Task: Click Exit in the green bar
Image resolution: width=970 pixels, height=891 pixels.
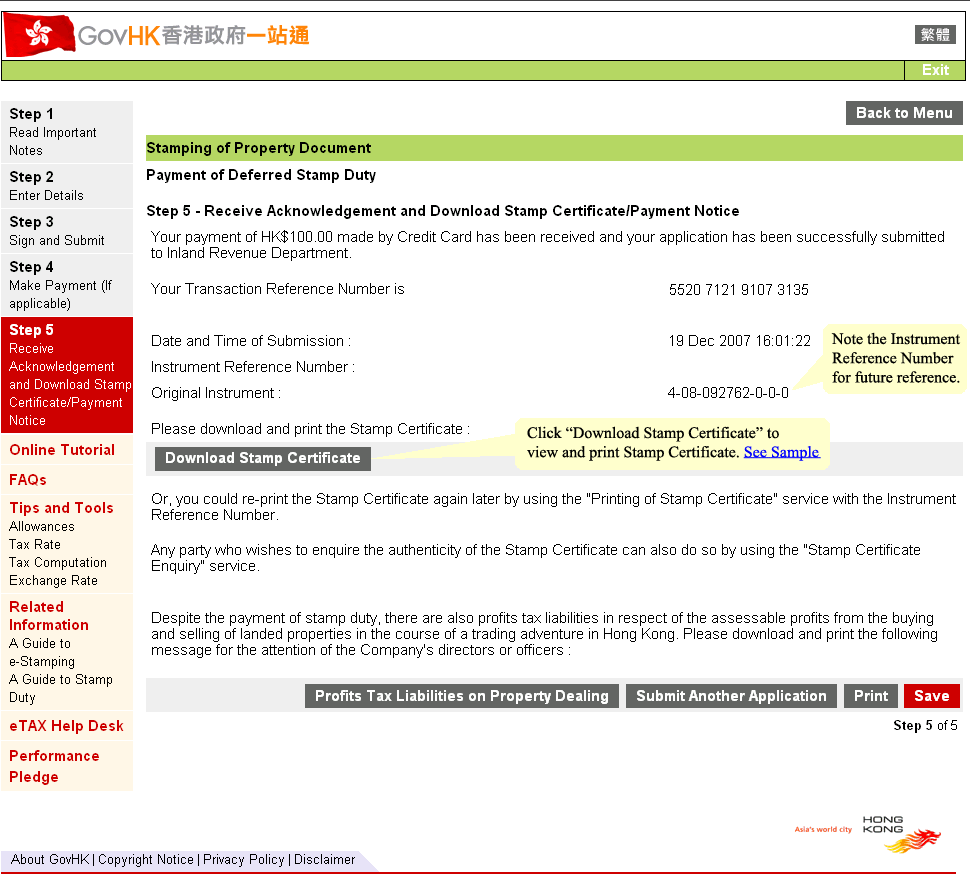Action: point(935,70)
